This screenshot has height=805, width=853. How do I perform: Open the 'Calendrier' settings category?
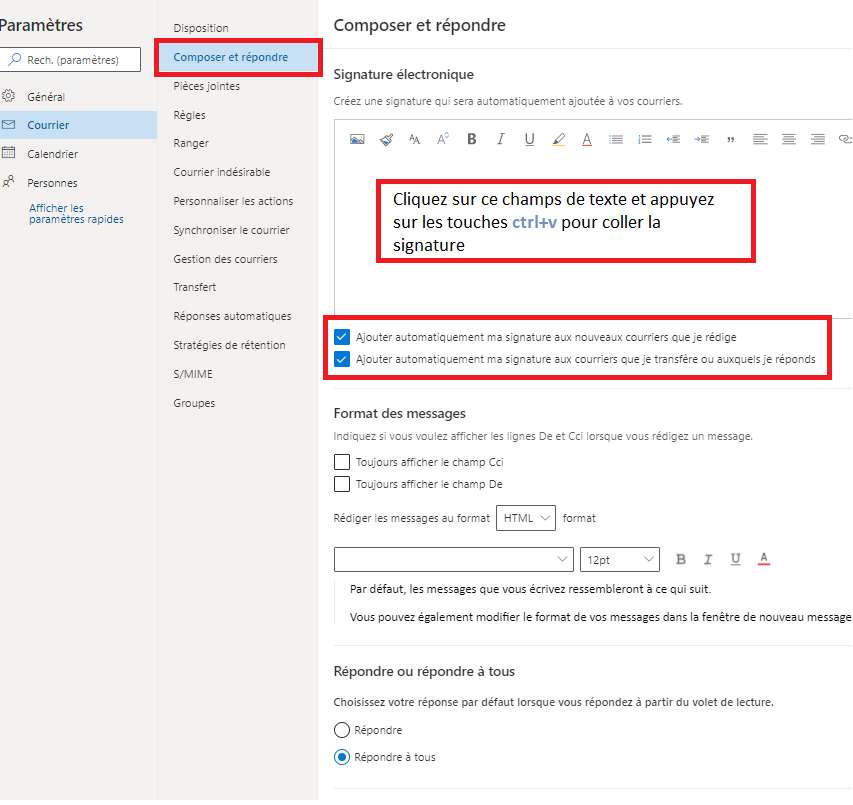click(x=52, y=154)
